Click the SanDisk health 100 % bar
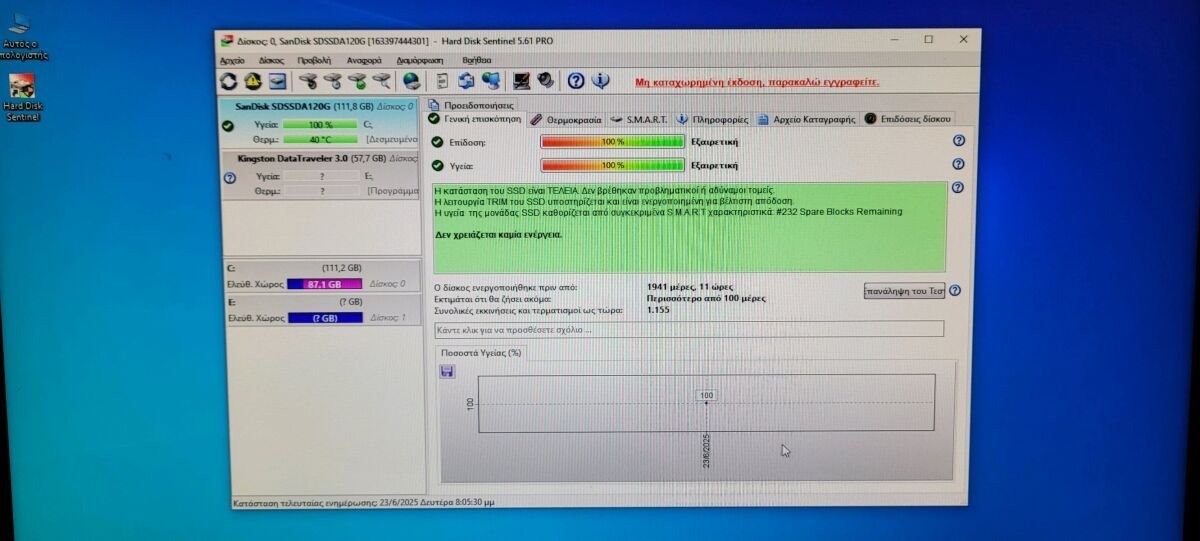 (x=320, y=125)
